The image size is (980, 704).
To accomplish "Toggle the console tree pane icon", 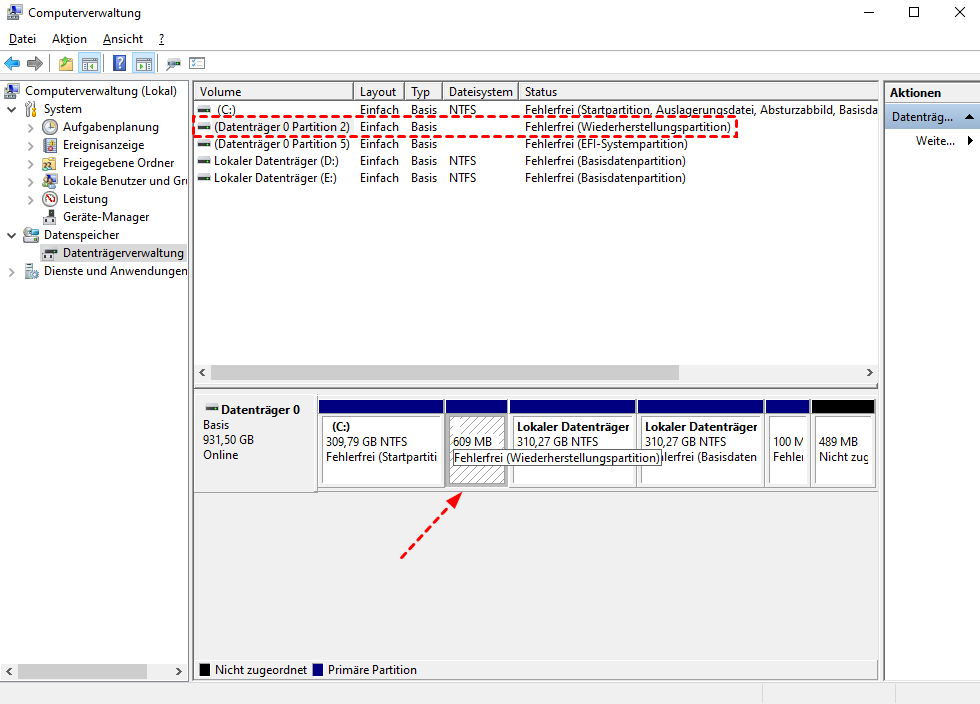I will [x=90, y=64].
